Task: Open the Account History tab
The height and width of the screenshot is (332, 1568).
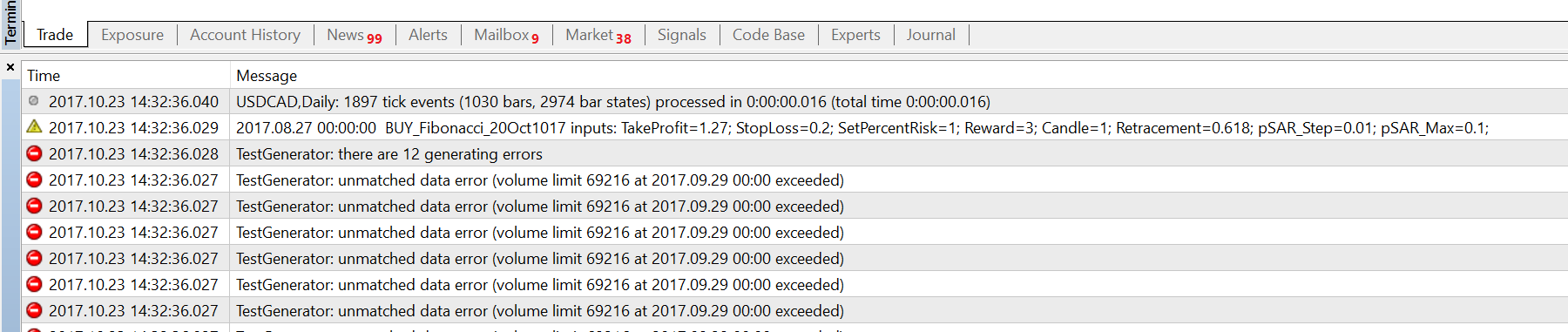Action: [245, 35]
